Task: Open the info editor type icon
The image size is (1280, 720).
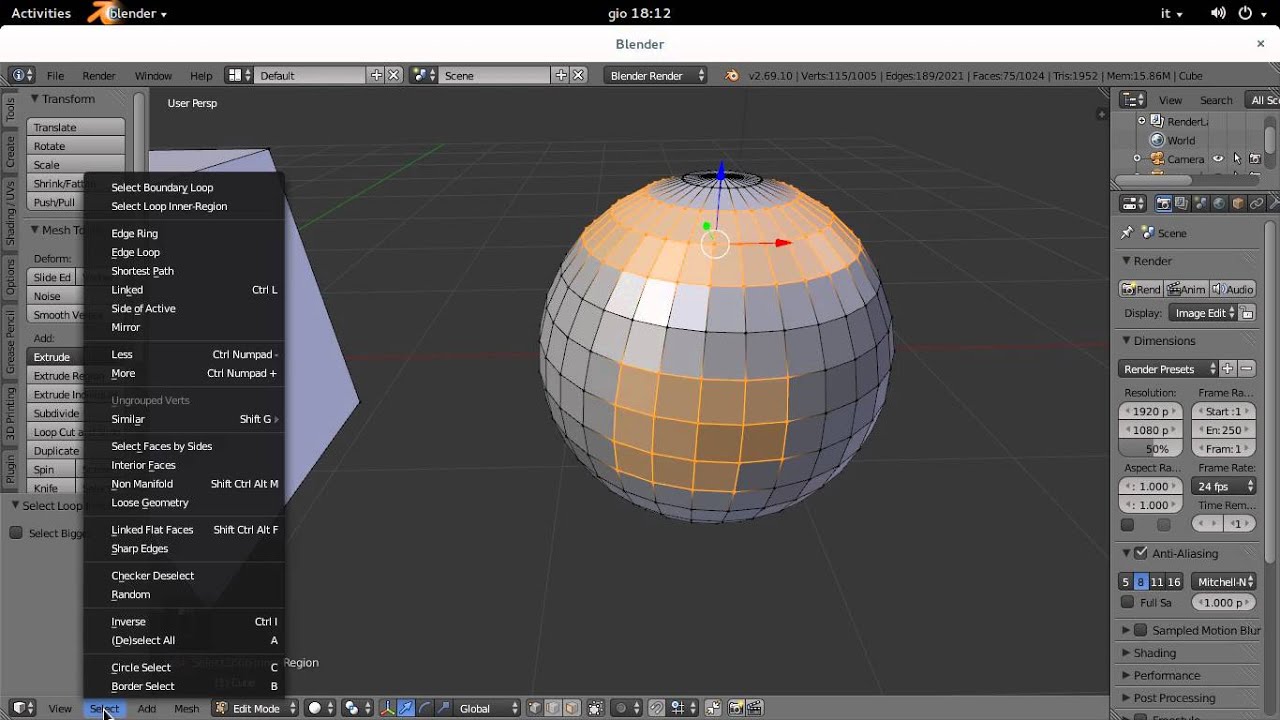Action: point(22,75)
